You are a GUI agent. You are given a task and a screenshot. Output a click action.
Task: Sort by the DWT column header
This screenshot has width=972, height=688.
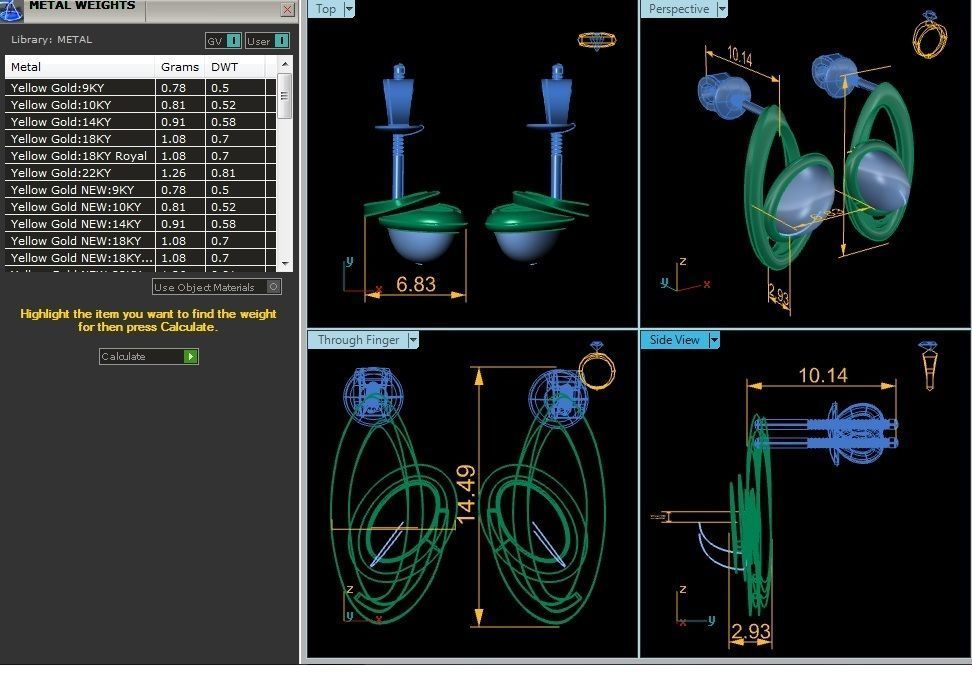click(235, 67)
